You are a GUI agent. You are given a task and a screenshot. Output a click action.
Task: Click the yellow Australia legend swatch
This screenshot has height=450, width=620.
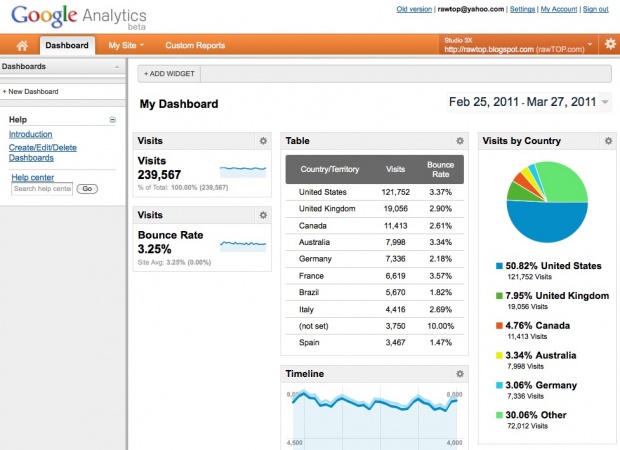point(499,355)
